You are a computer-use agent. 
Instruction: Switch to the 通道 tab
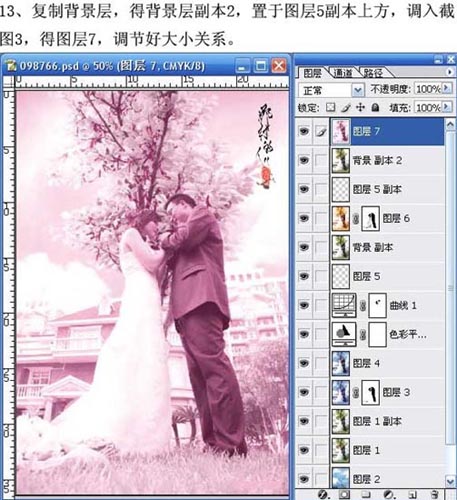tap(342, 72)
